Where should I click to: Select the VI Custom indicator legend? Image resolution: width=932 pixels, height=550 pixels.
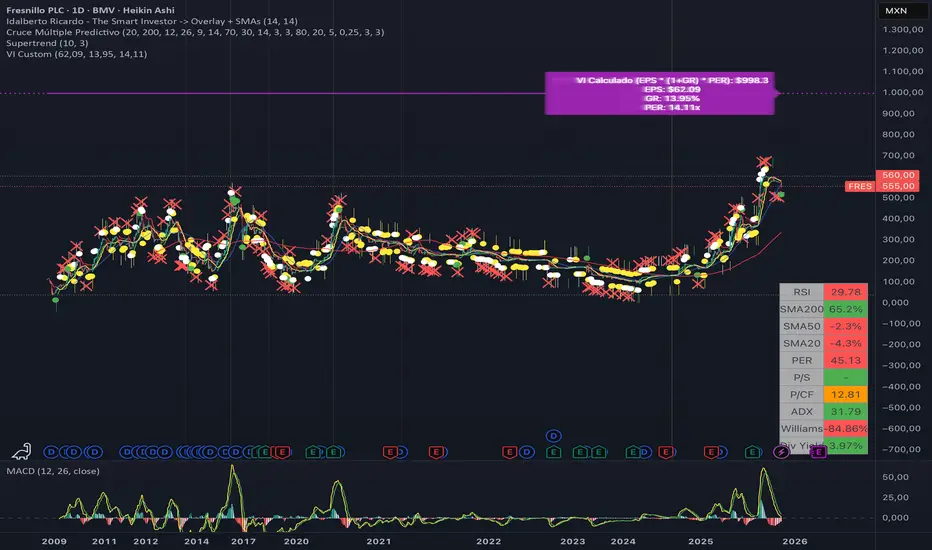pos(76,54)
